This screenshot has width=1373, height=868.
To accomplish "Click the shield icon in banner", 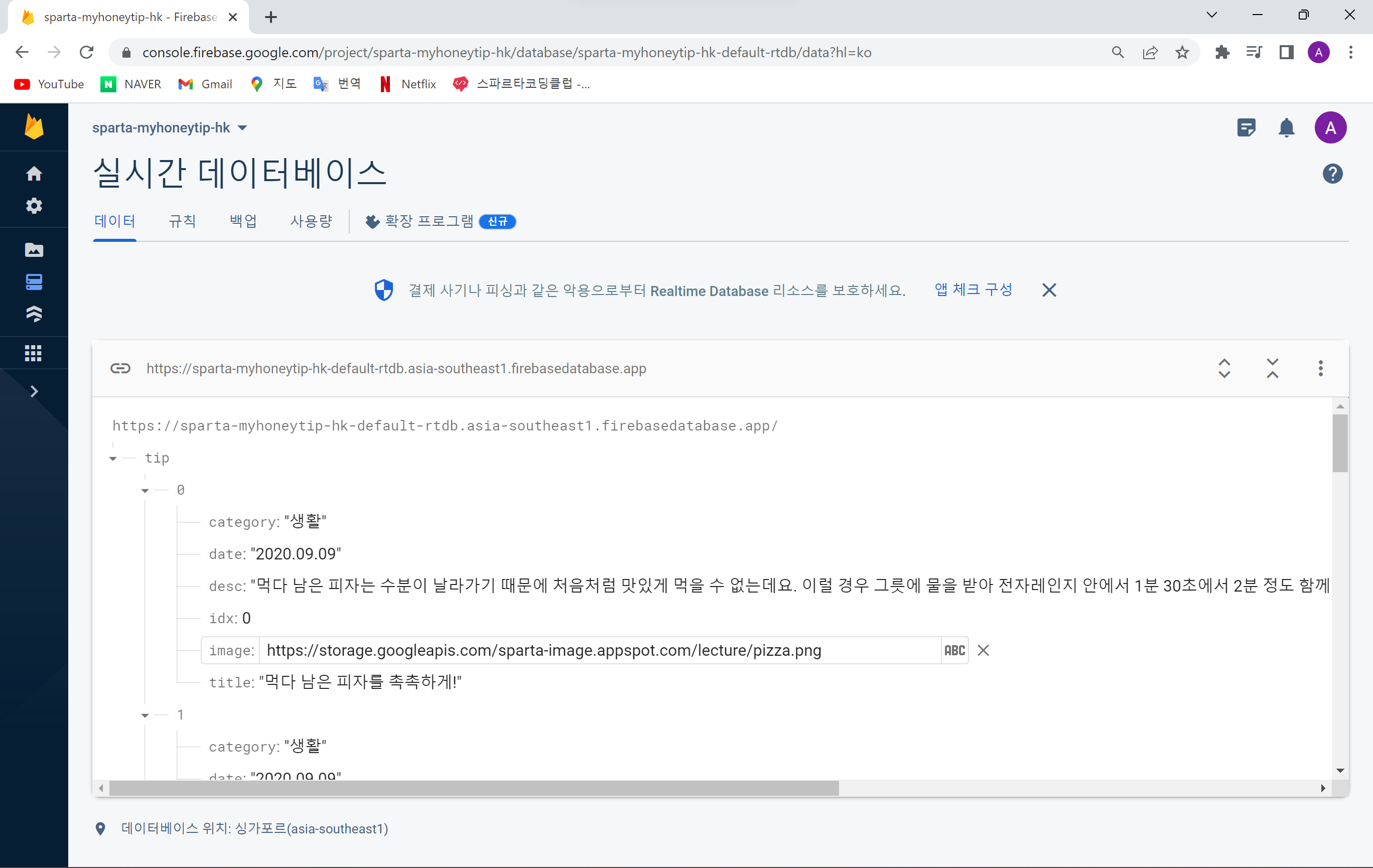I will 384,290.
